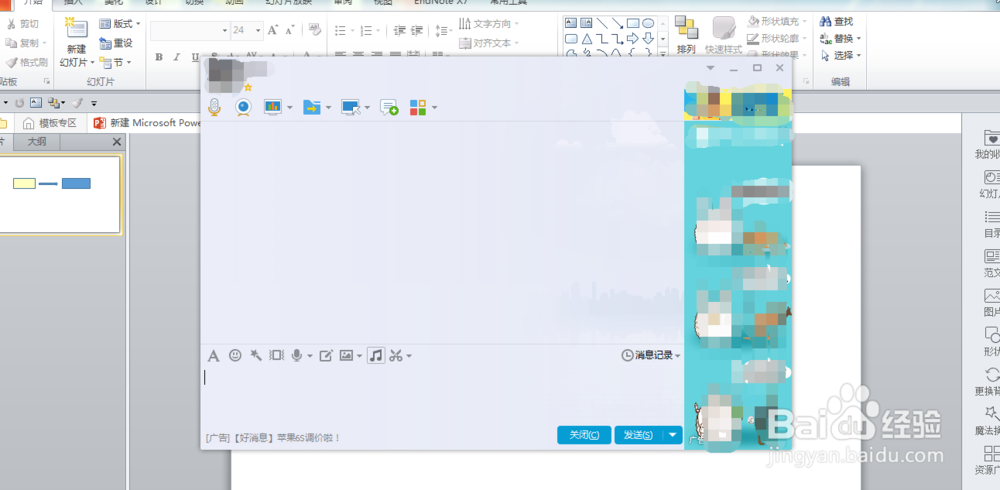Screen dimensions: 1000x490
Task: Select the oval shape in the shapes gallery
Action: (x=648, y=24)
